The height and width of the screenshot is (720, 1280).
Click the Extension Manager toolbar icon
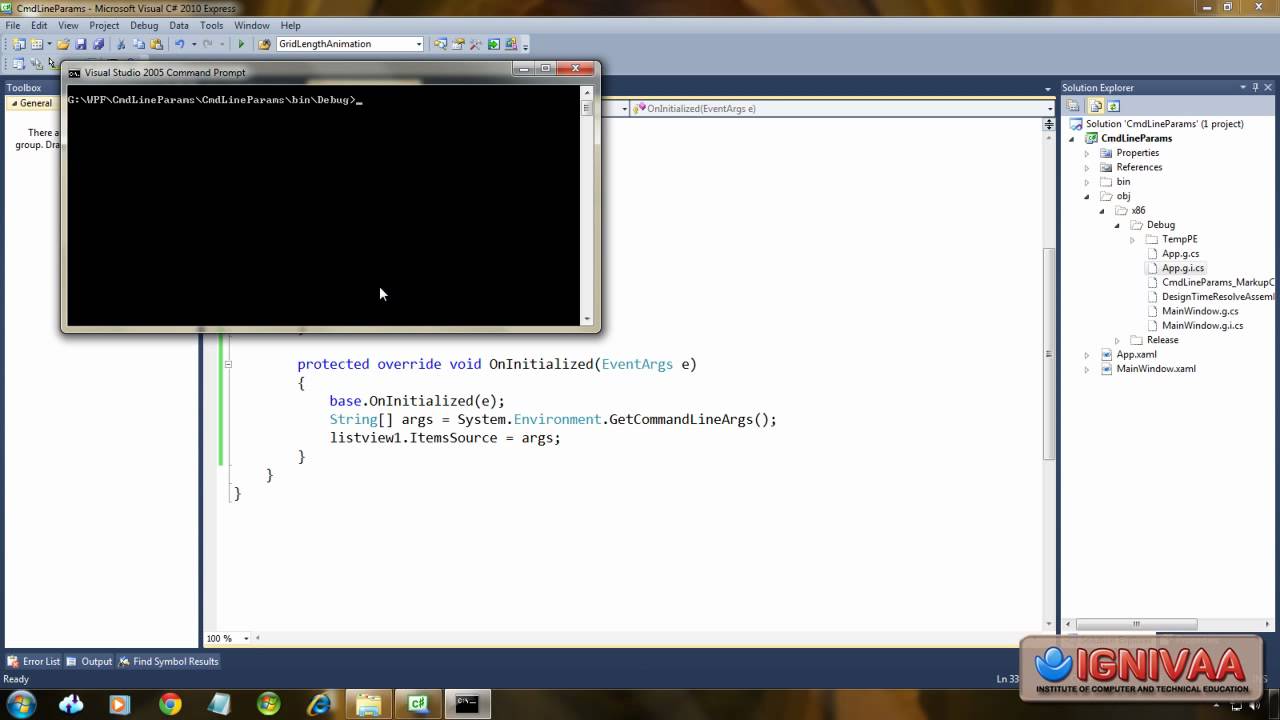pos(511,44)
